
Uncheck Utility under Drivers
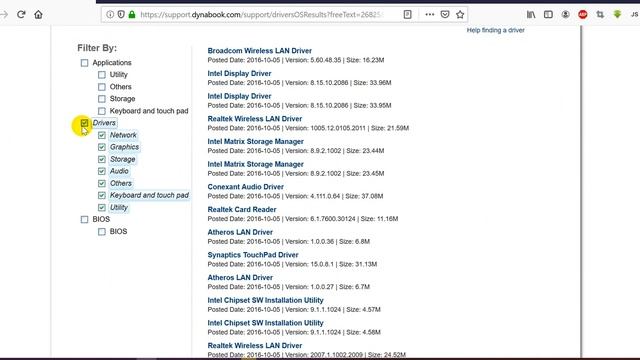coord(102,207)
